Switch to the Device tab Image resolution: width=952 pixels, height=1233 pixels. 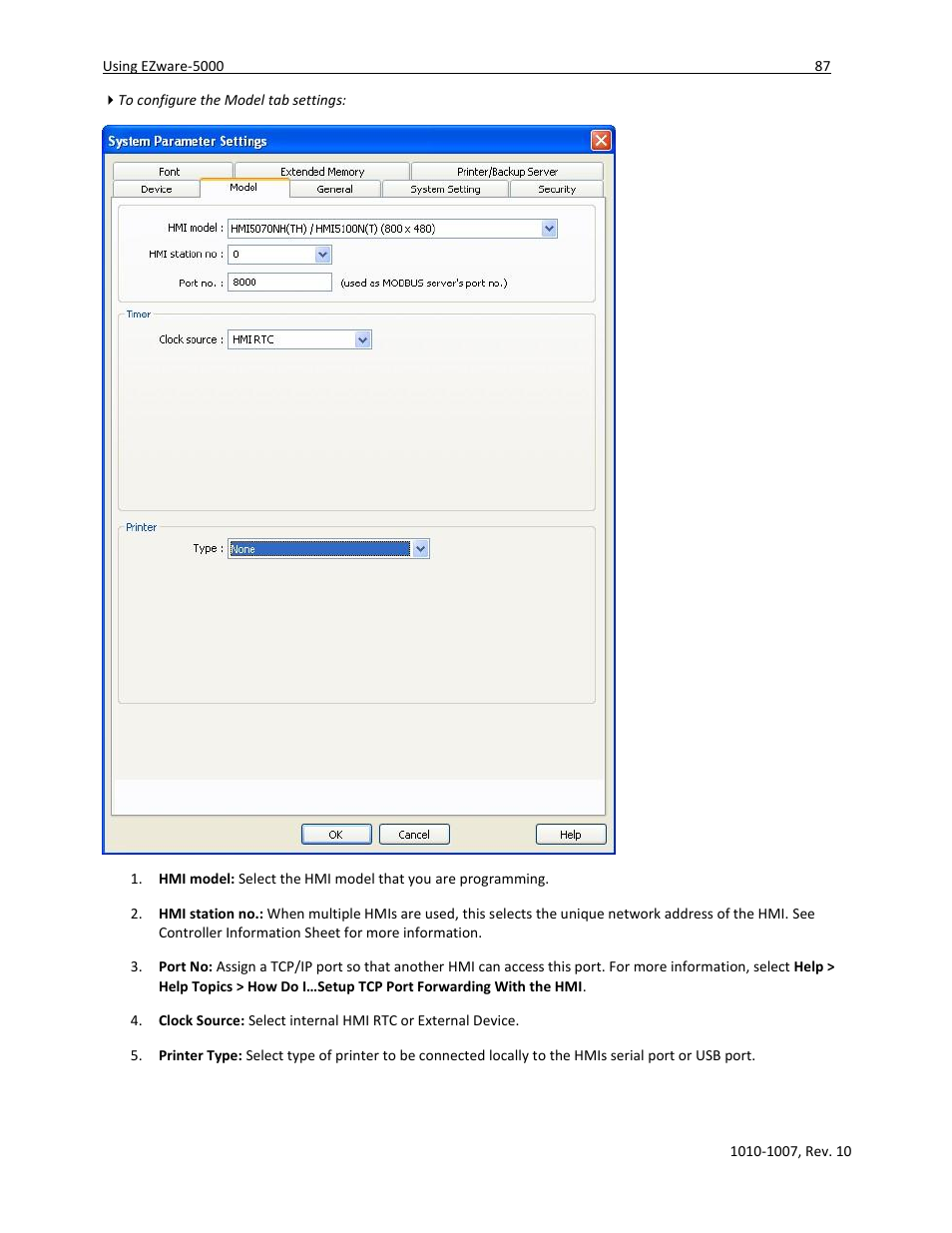click(157, 189)
